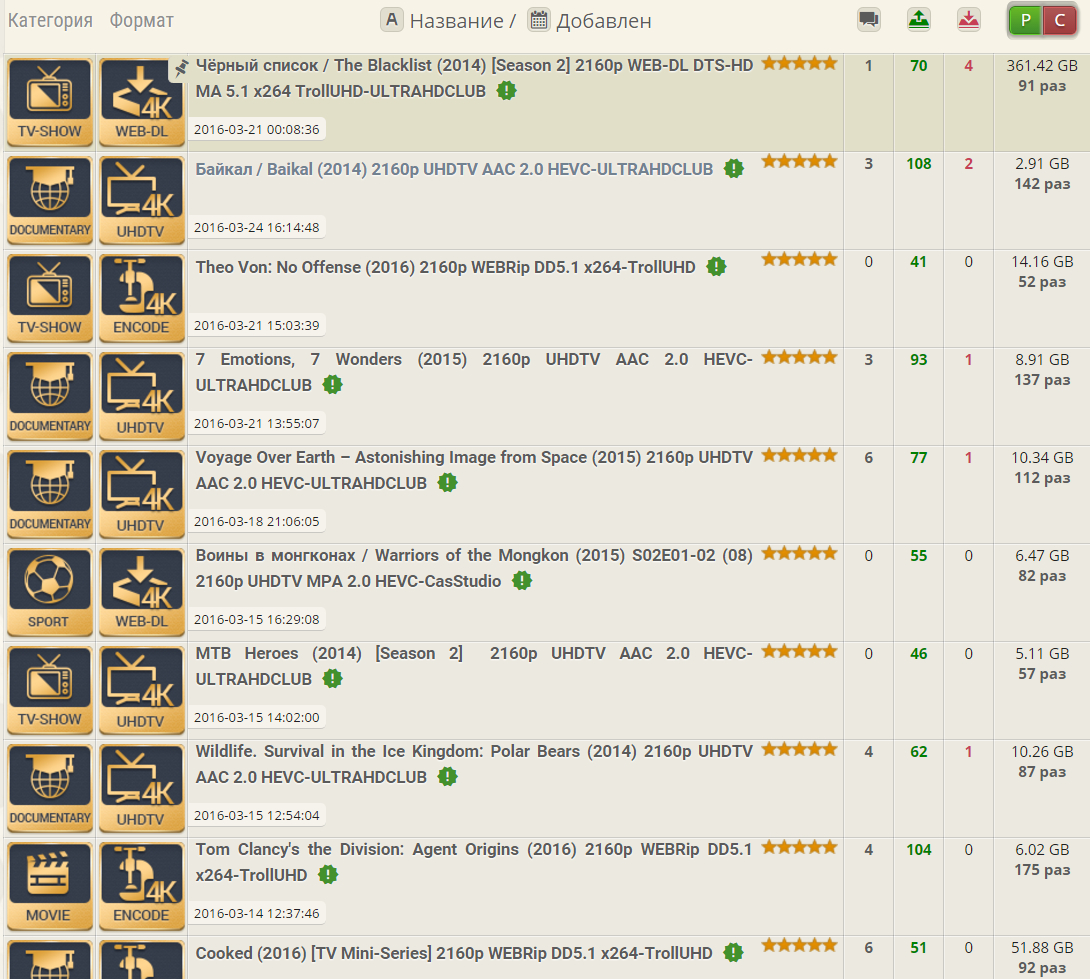Click the pin icon on The Blacklist row
Viewport: 1090px width, 979px height.
[x=180, y=68]
